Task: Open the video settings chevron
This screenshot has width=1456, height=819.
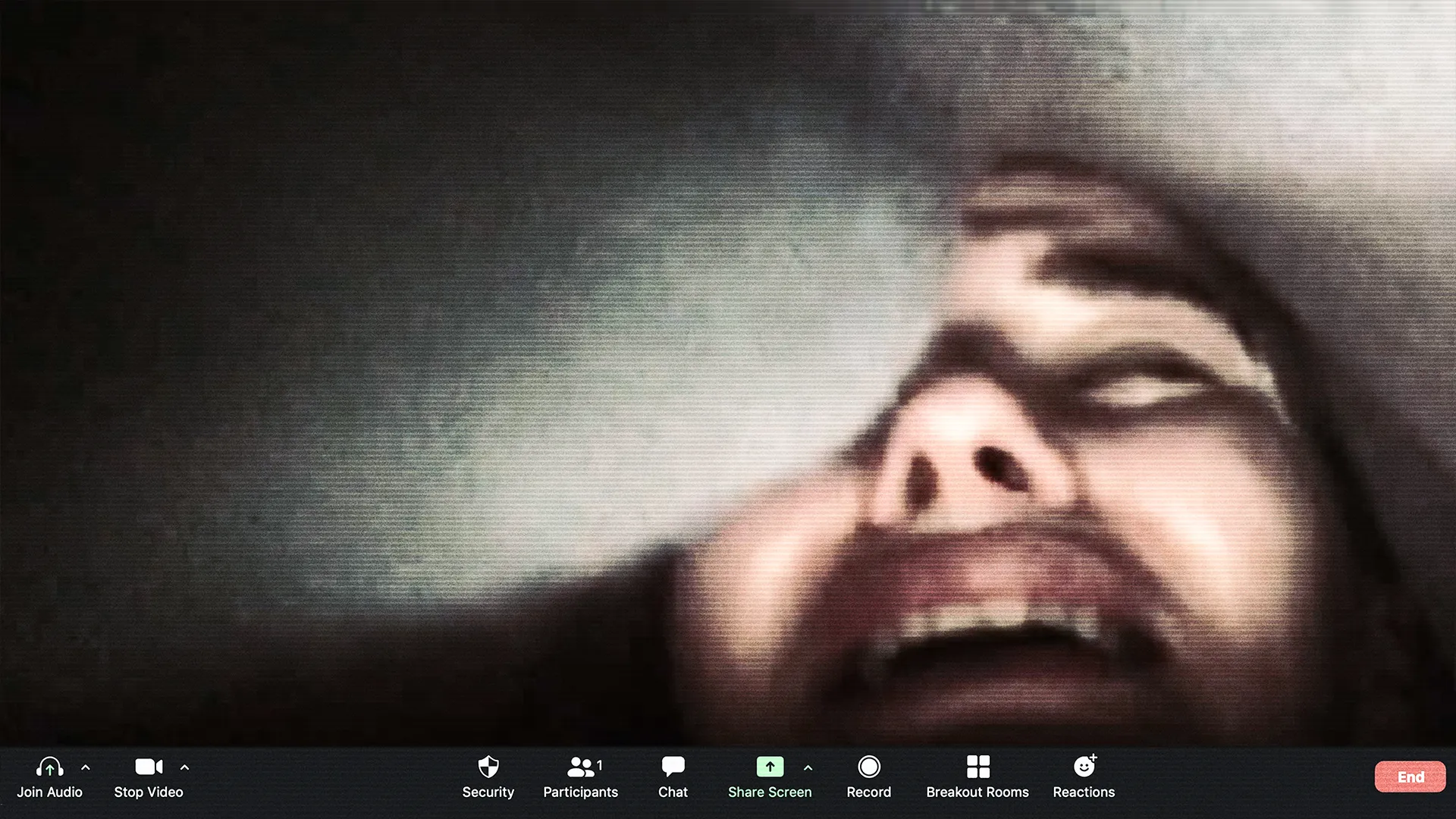Action: (x=184, y=767)
